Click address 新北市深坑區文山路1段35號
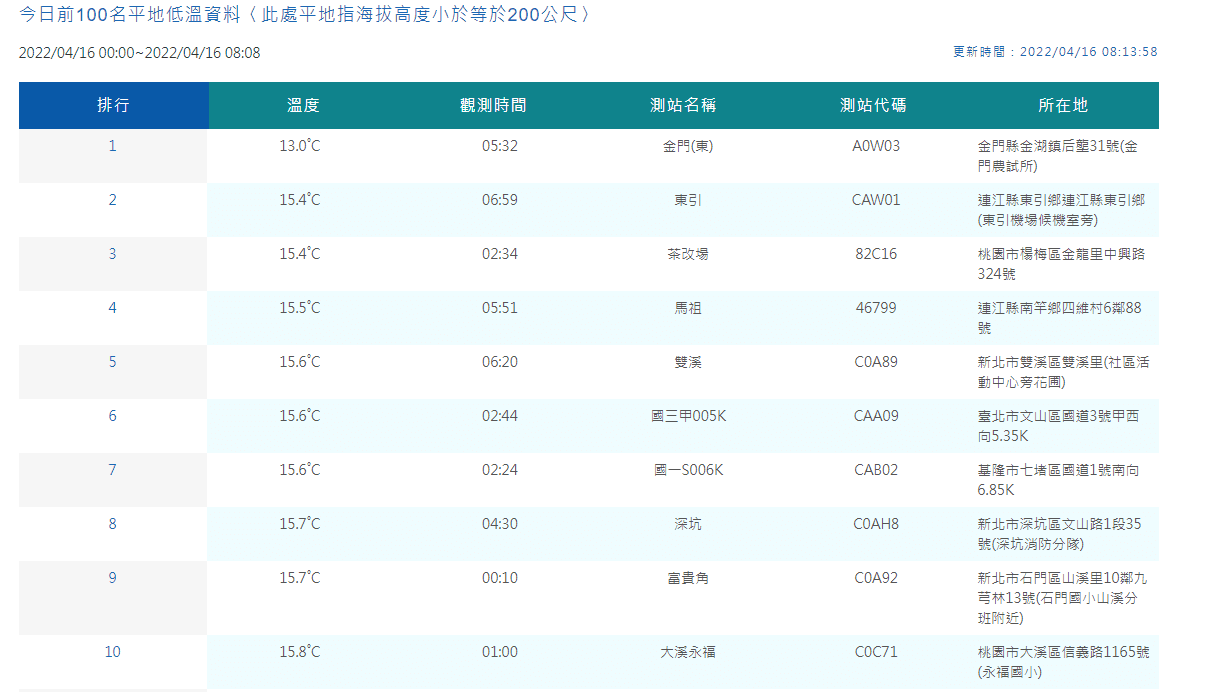 [1059, 534]
